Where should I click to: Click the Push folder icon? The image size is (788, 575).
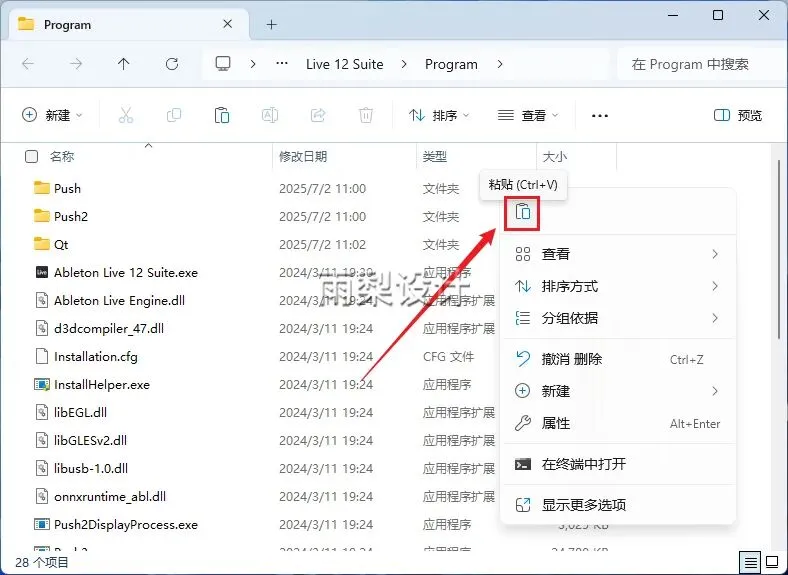42,188
